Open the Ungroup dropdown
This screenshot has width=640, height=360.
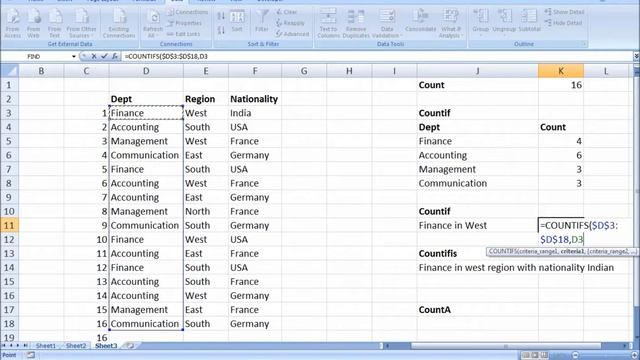pyautogui.click(x=504, y=22)
